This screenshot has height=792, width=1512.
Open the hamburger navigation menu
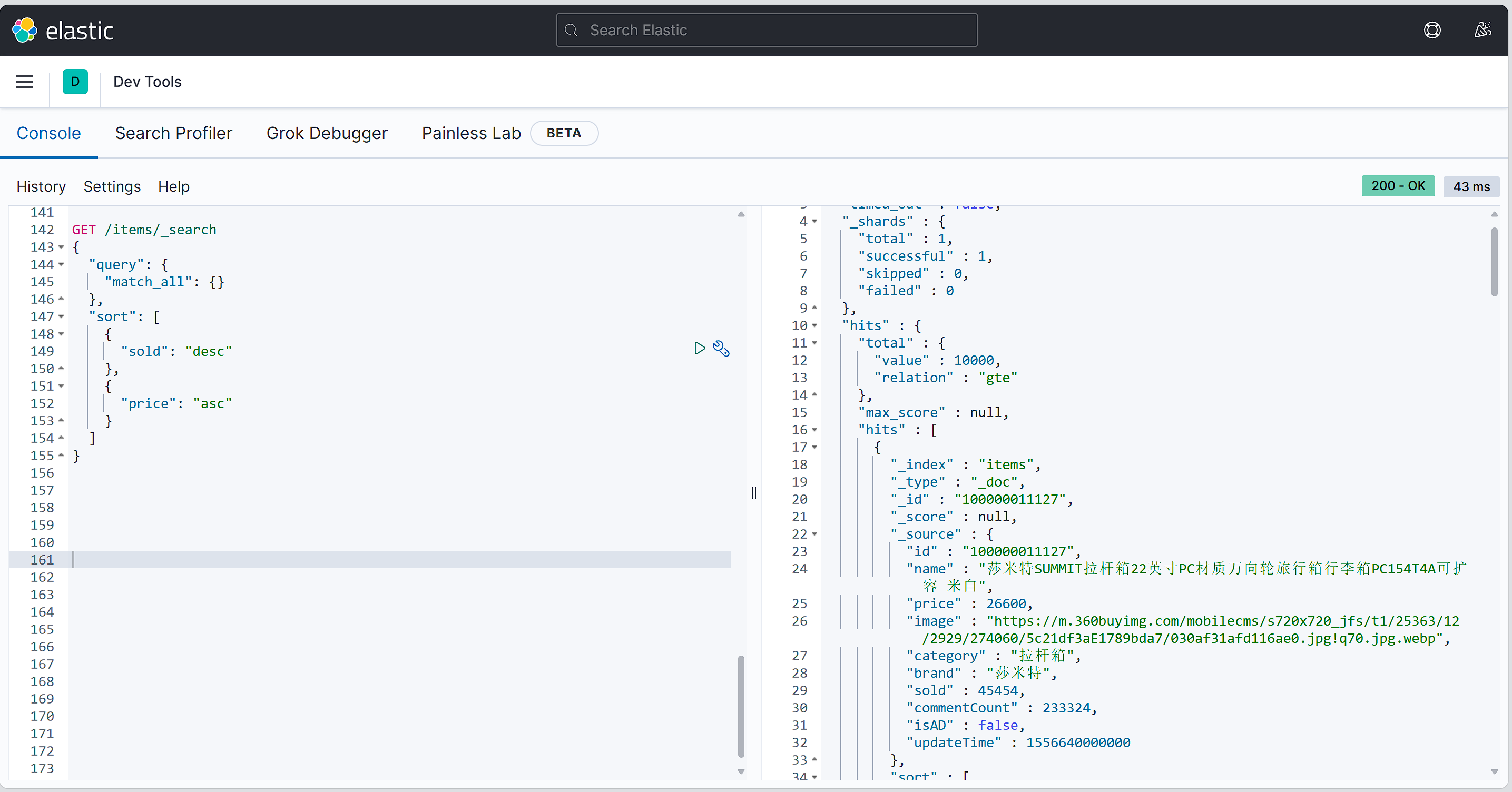tap(25, 82)
